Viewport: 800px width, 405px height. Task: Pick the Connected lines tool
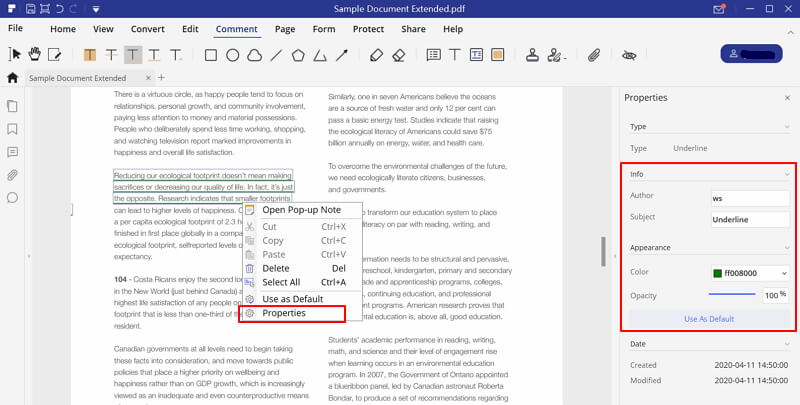point(320,55)
